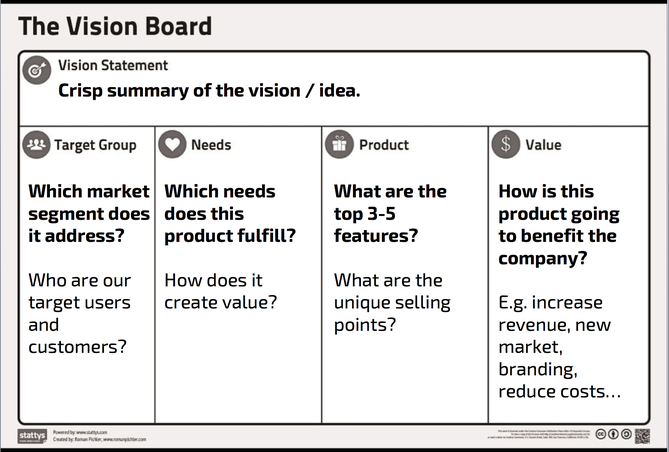Click 'Which market segment does it address?' text
The width and height of the screenshot is (669, 452).
(x=89, y=213)
